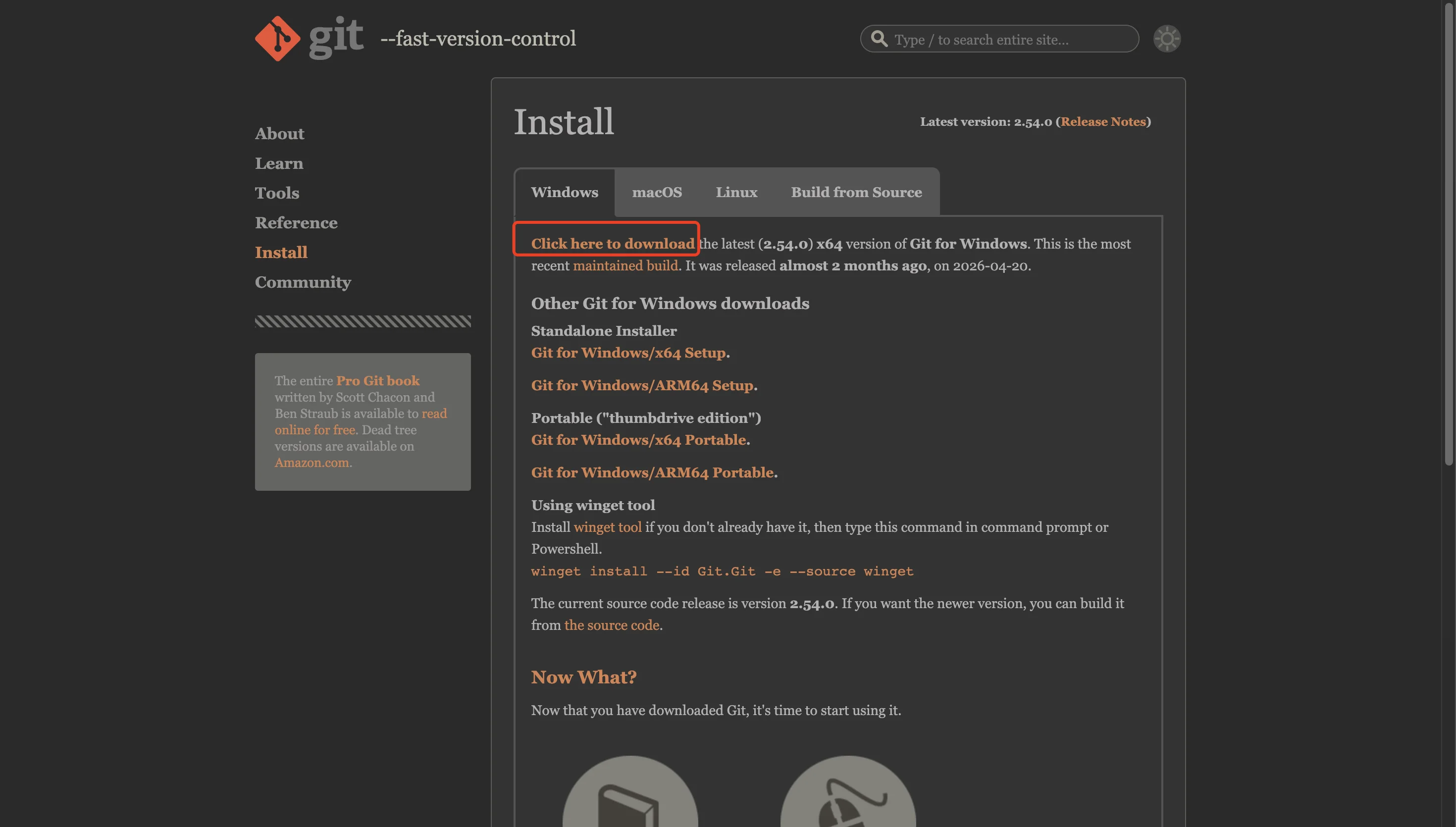1456x827 pixels.
Task: Click the magnifying glass search icon
Action: pos(879,39)
